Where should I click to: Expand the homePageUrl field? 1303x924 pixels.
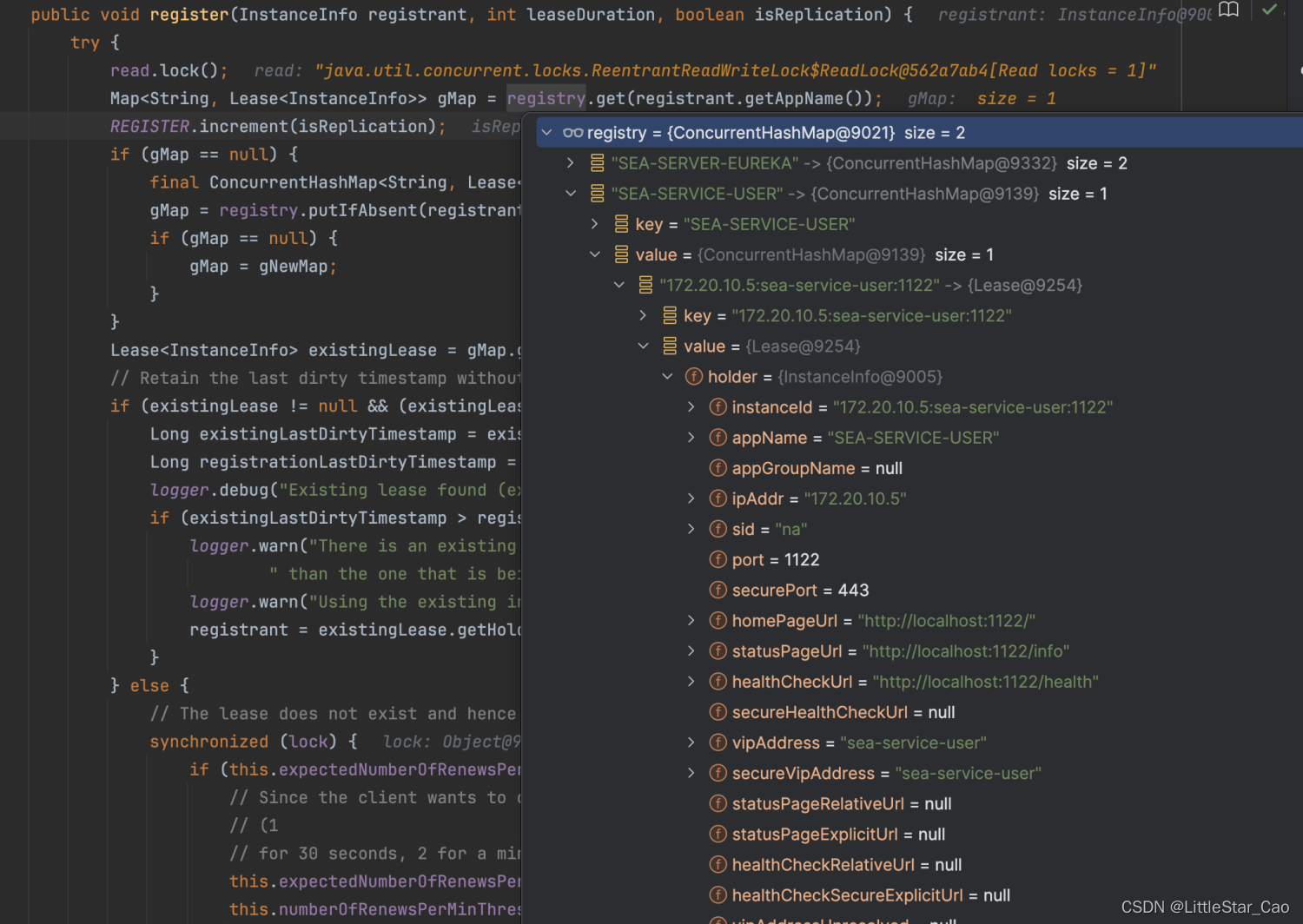691,620
